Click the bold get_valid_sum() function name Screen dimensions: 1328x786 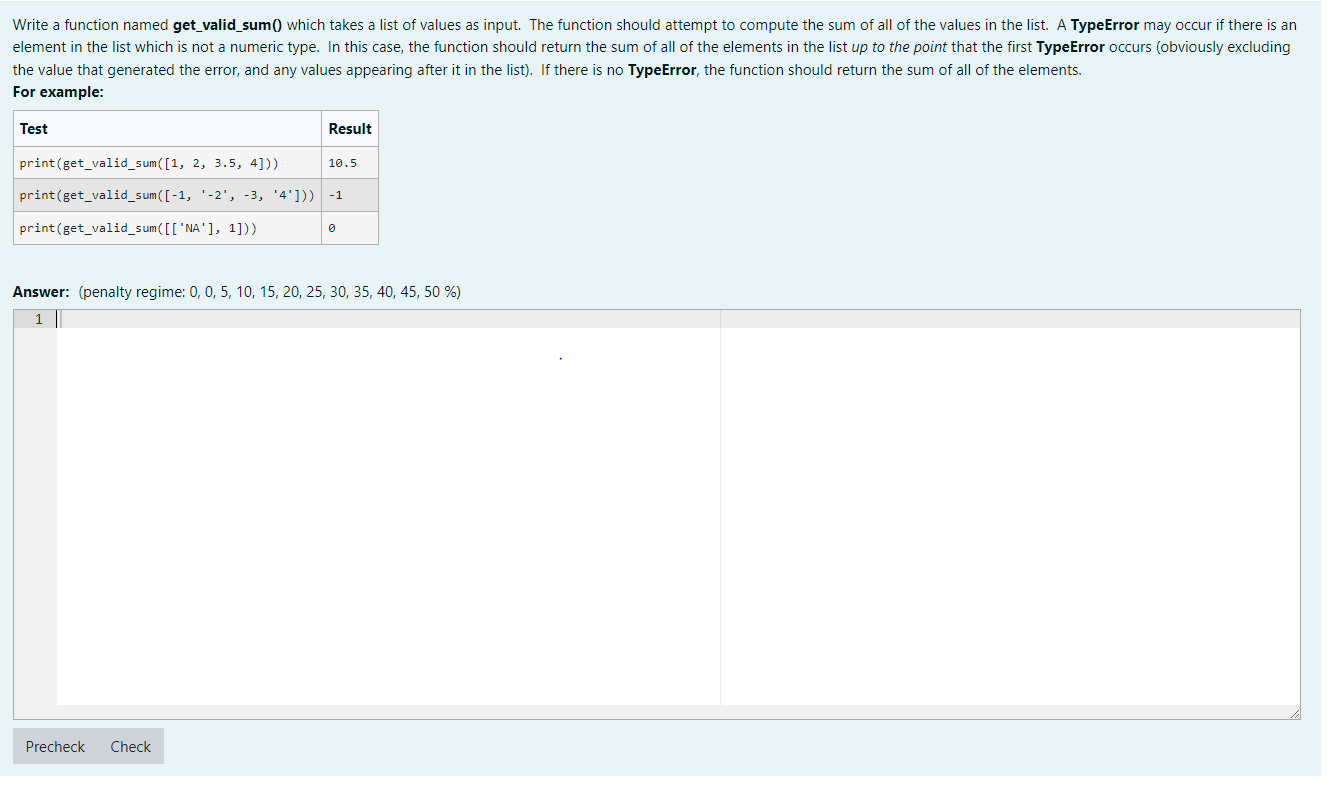pos(227,24)
